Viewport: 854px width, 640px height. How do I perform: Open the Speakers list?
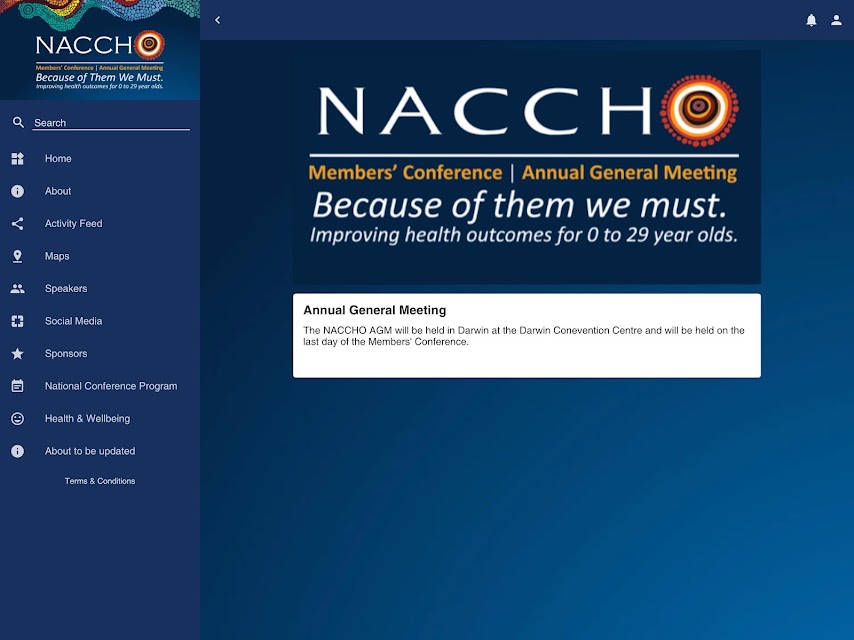coord(100,289)
